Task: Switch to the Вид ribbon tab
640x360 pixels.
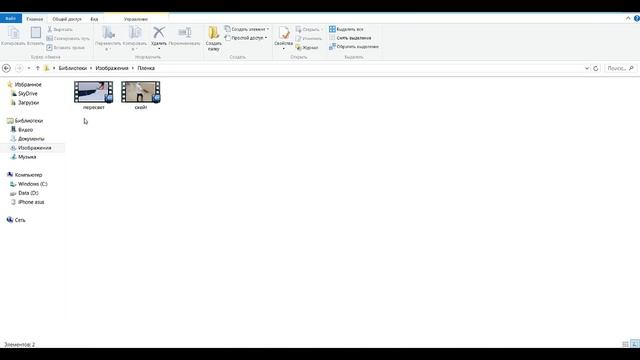Action: [94, 19]
